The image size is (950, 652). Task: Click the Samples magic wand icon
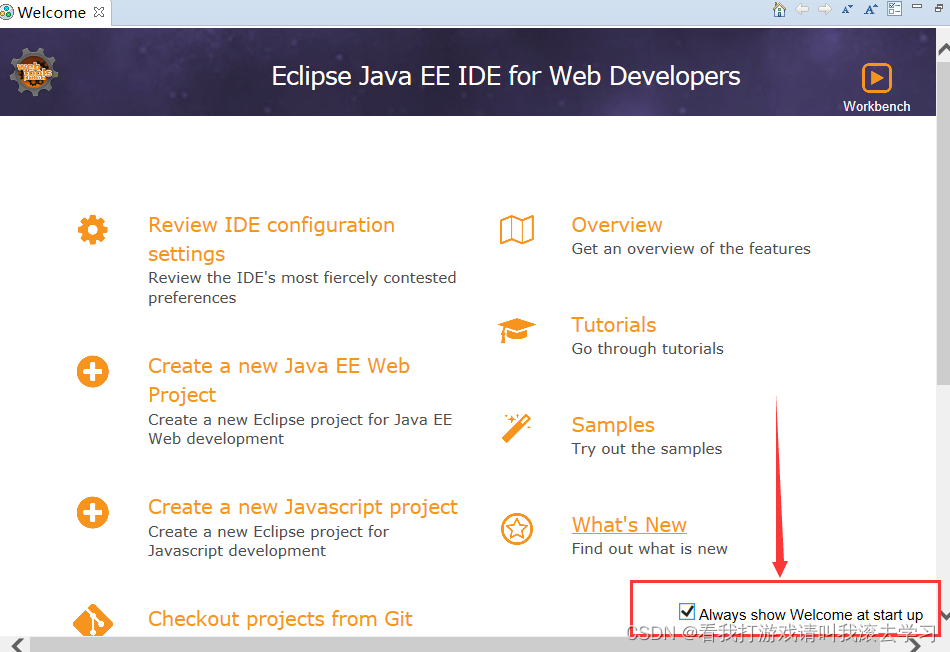point(516,428)
